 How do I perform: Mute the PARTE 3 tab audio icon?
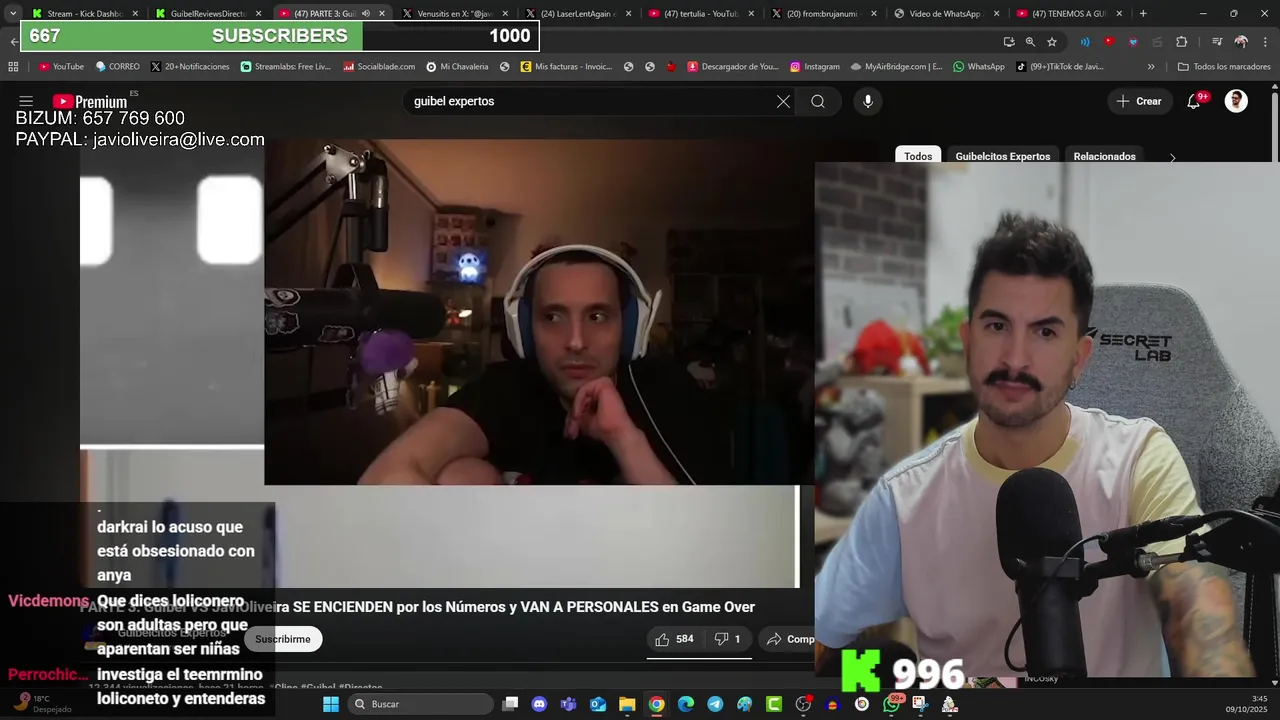366,14
